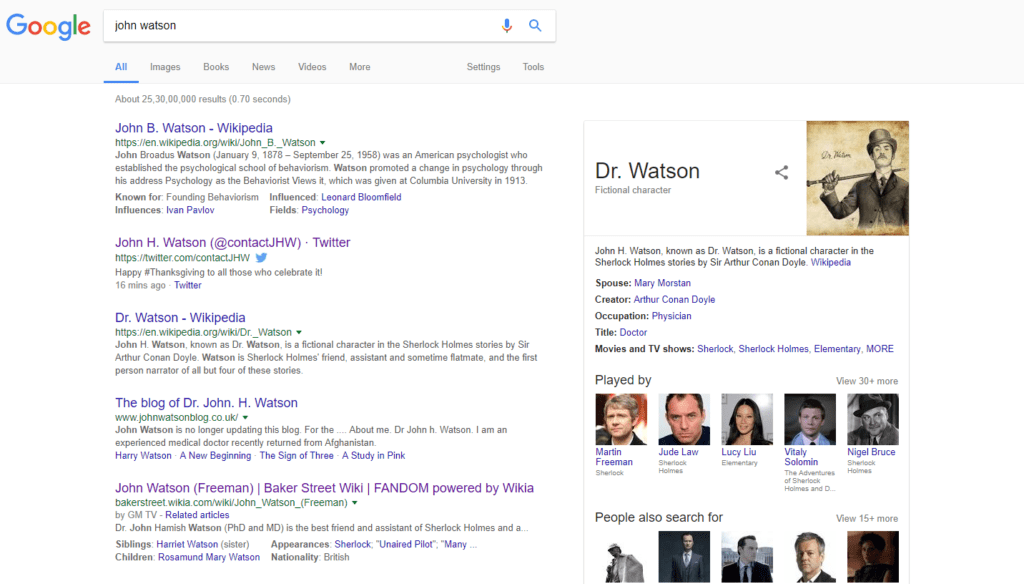This screenshot has width=1024, height=584.
Task: Click View 15+ more people also search
Action: click(x=867, y=519)
